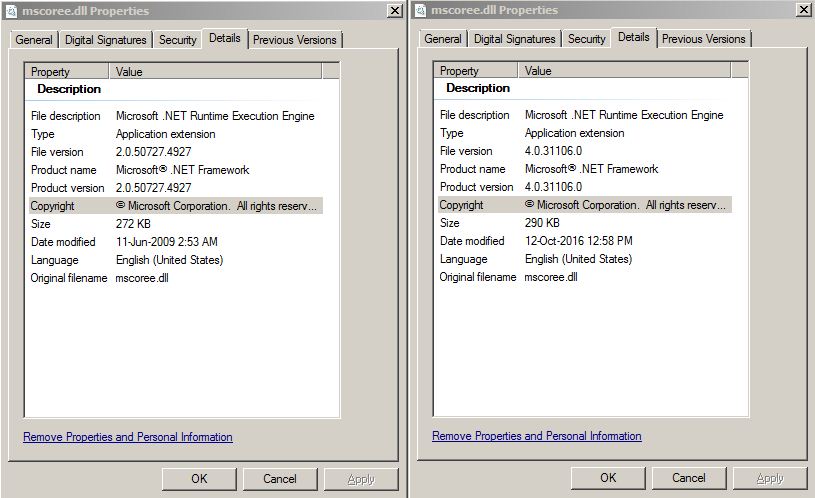The width and height of the screenshot is (815, 498).
Task: Click Apply button in left window
Action: click(361, 479)
